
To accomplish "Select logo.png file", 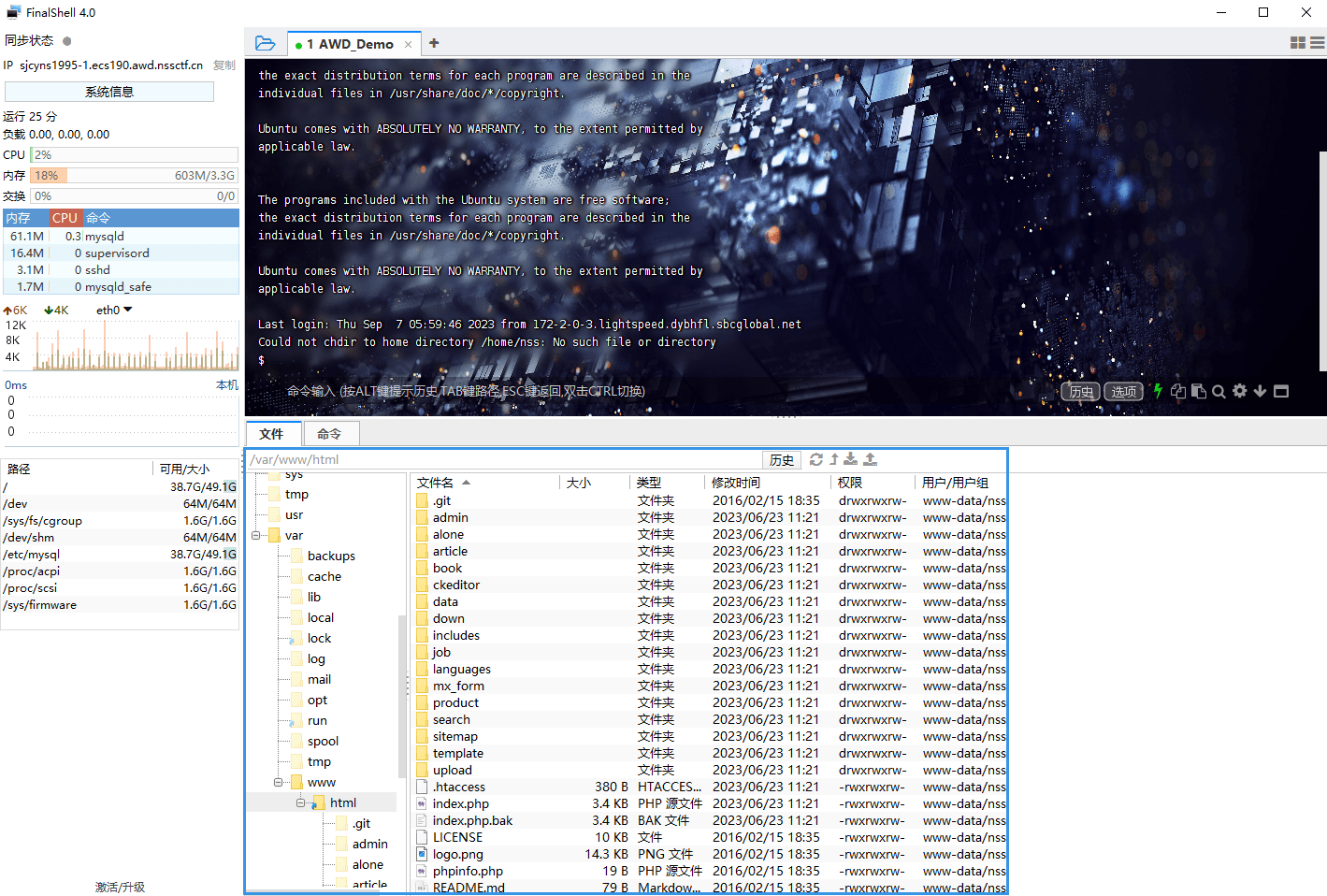I will tap(711, 855).
